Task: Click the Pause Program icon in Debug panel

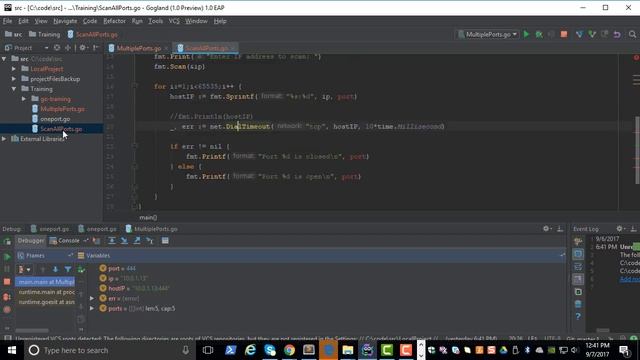Action: click(7, 269)
